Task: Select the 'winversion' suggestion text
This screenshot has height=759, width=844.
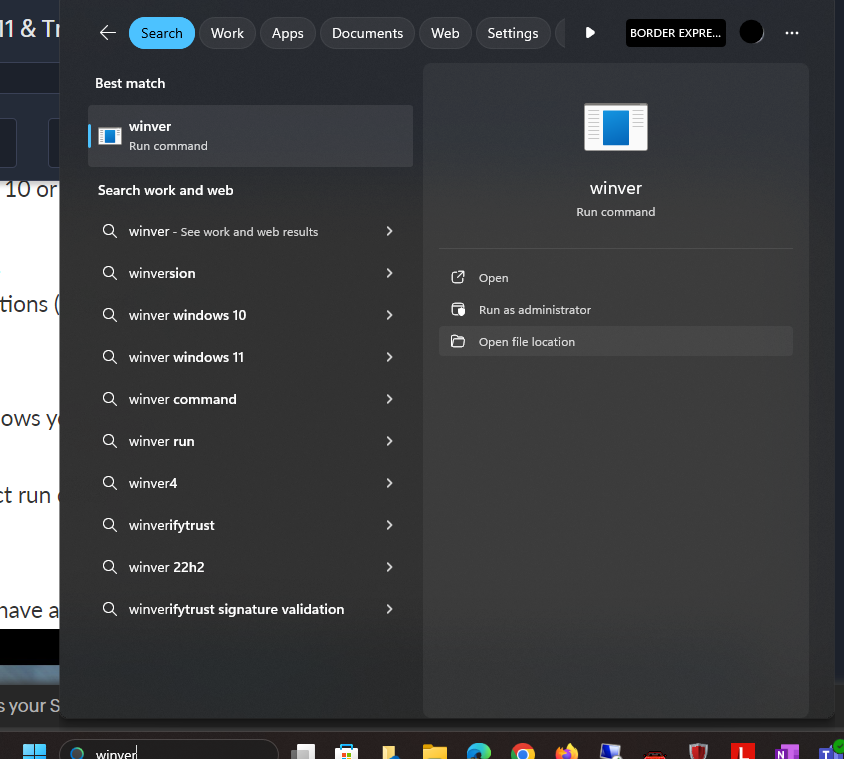Action: pyautogui.click(x=162, y=273)
